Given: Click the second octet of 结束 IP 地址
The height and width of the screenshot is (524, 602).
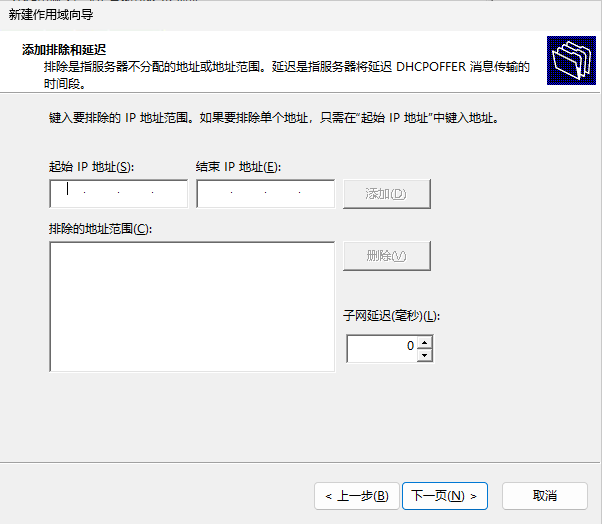Looking at the screenshot, I should pyautogui.click(x=249, y=194).
